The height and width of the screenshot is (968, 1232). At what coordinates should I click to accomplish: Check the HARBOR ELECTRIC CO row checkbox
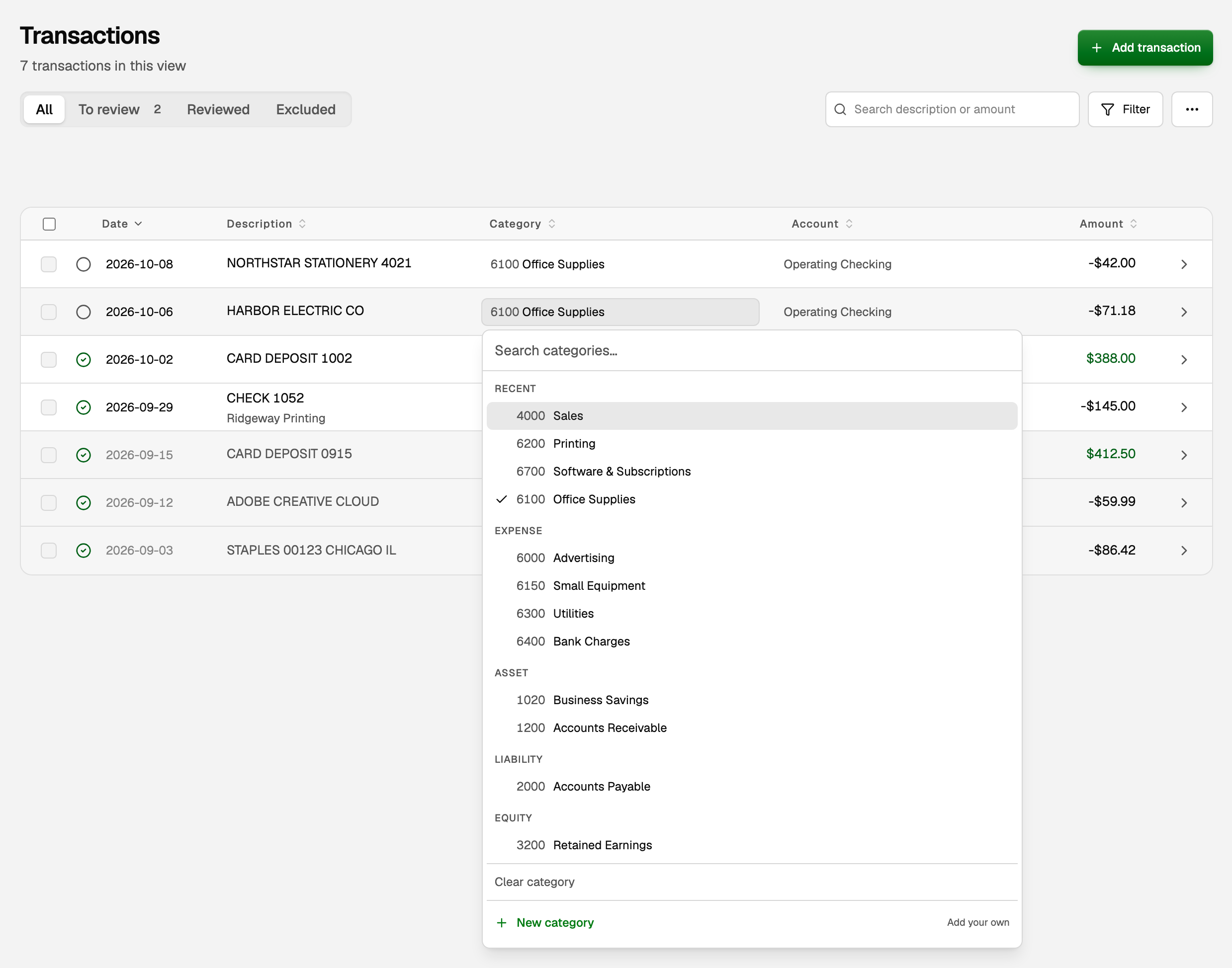pos(49,312)
